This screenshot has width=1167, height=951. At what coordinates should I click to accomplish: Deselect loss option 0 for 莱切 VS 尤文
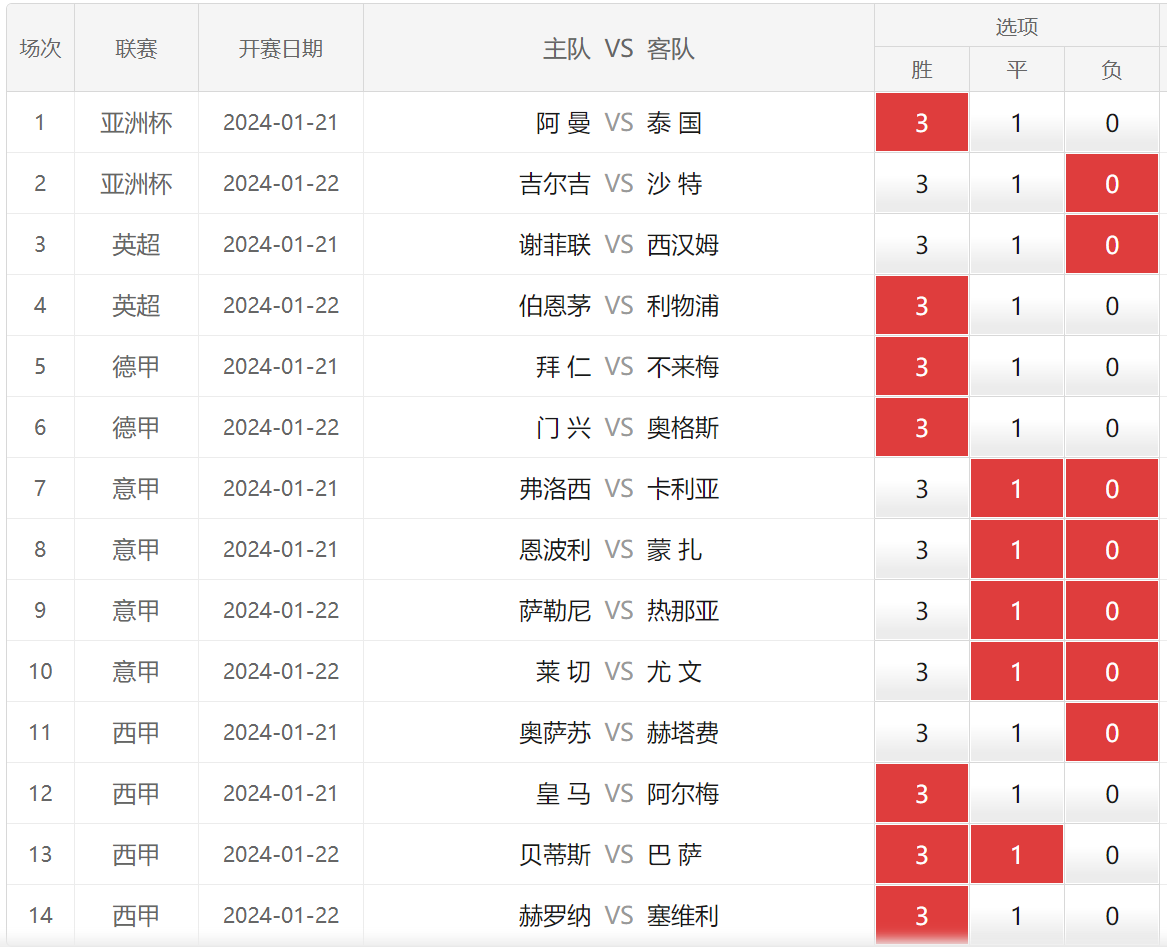coord(1112,671)
